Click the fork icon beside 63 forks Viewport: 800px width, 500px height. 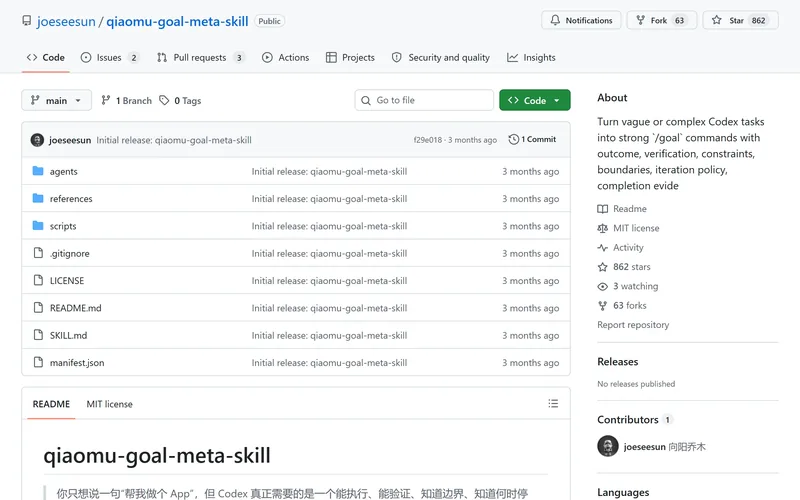(603, 306)
